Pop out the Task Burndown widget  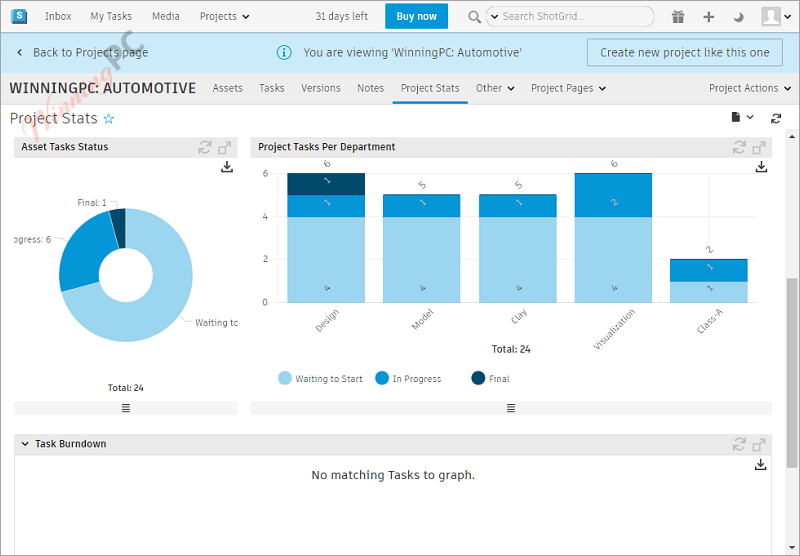tap(759, 444)
